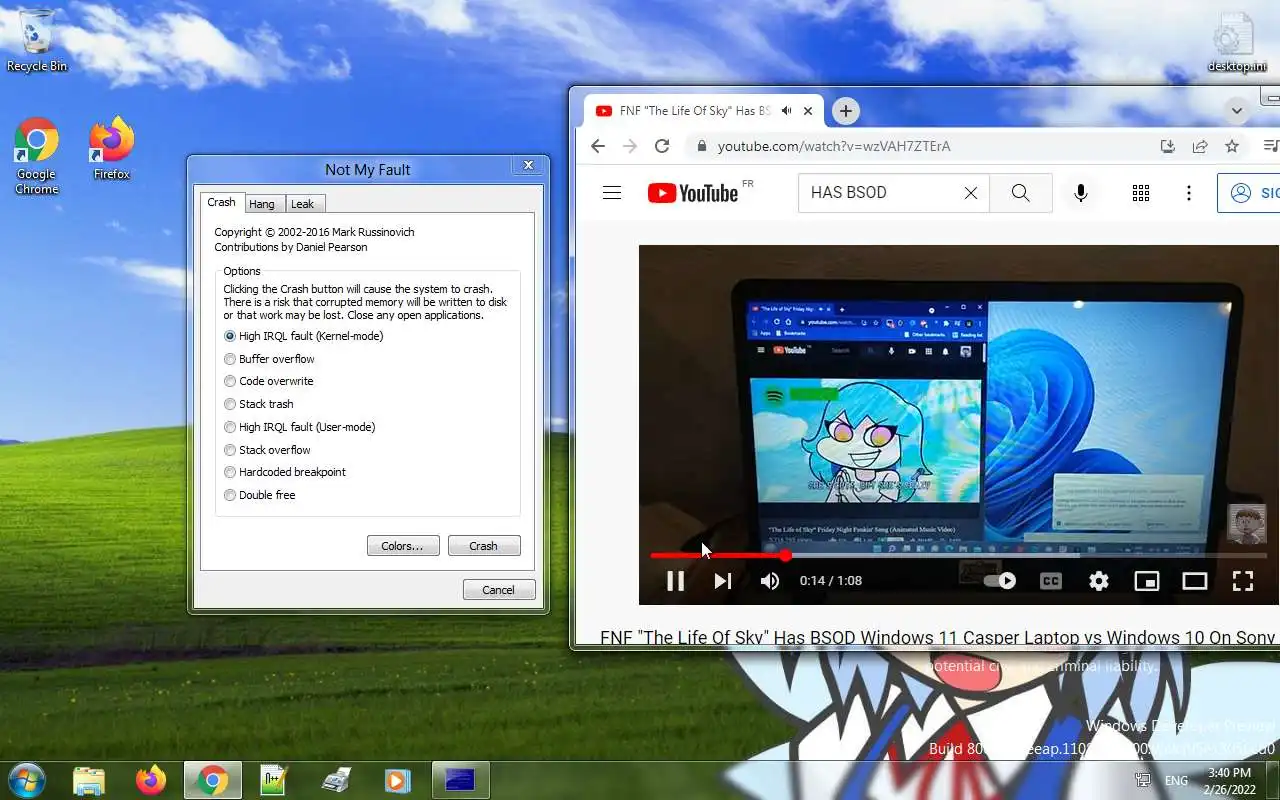Enable the miniplayer
The width and height of the screenshot is (1280, 800).
(1147, 581)
